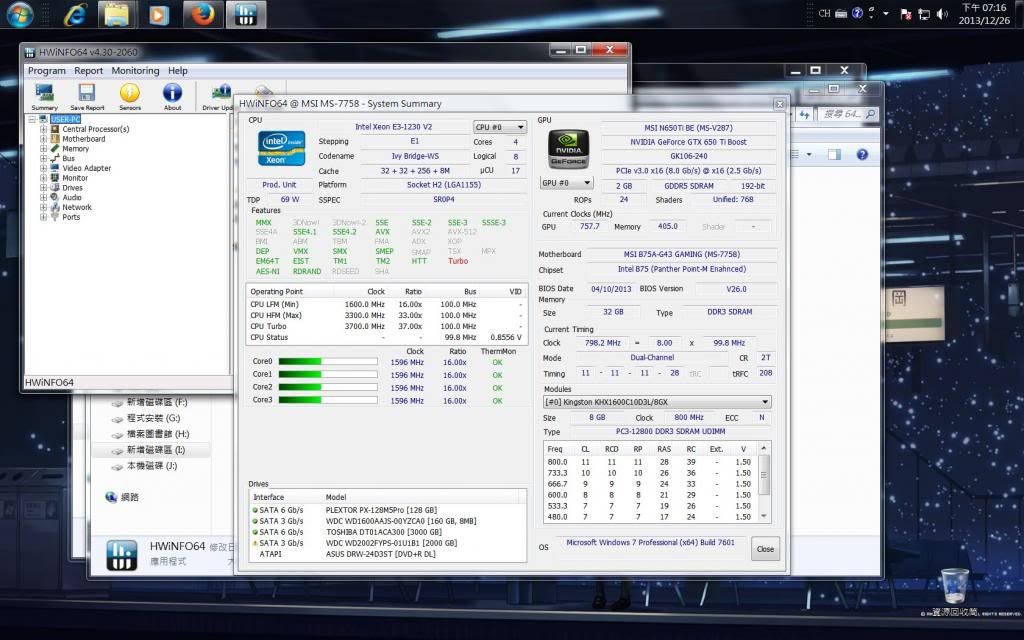
Task: Open the Sensors toolbar icon
Action: click(129, 97)
